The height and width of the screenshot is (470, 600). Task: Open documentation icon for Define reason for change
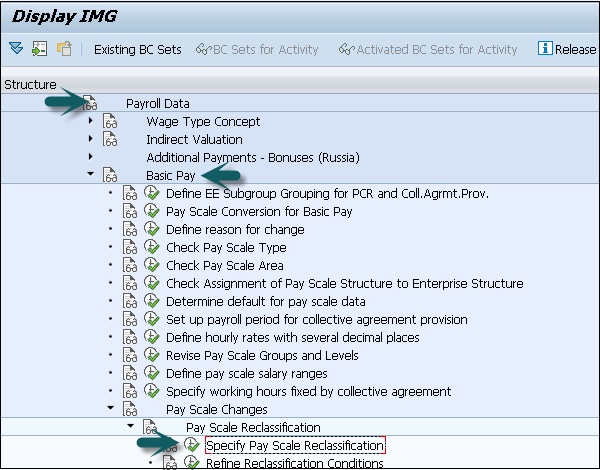(130, 230)
